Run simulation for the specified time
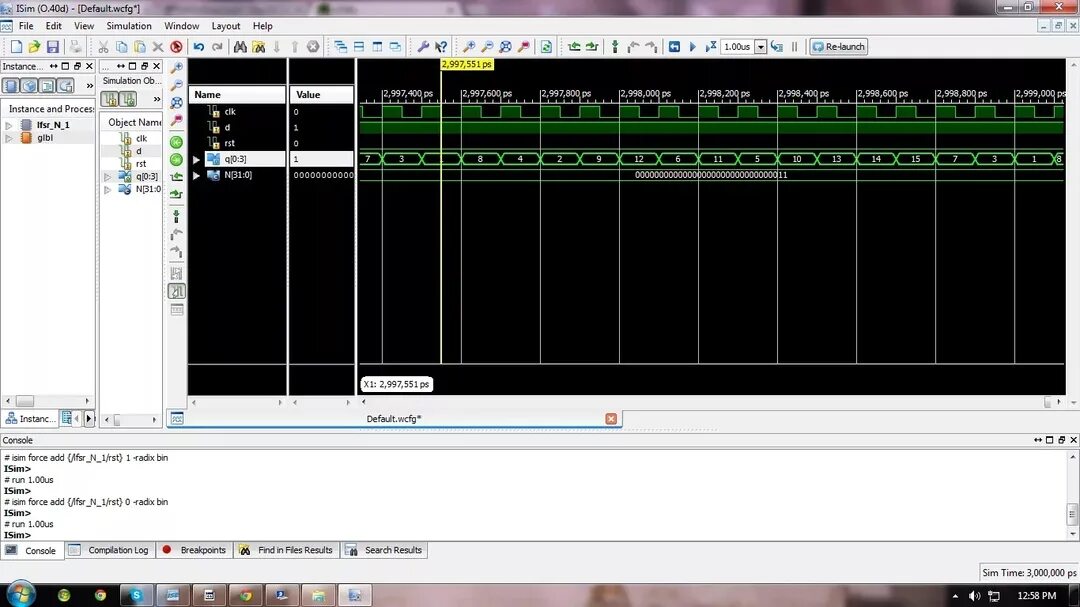Viewport: 1080px width, 607px height. 711,47
